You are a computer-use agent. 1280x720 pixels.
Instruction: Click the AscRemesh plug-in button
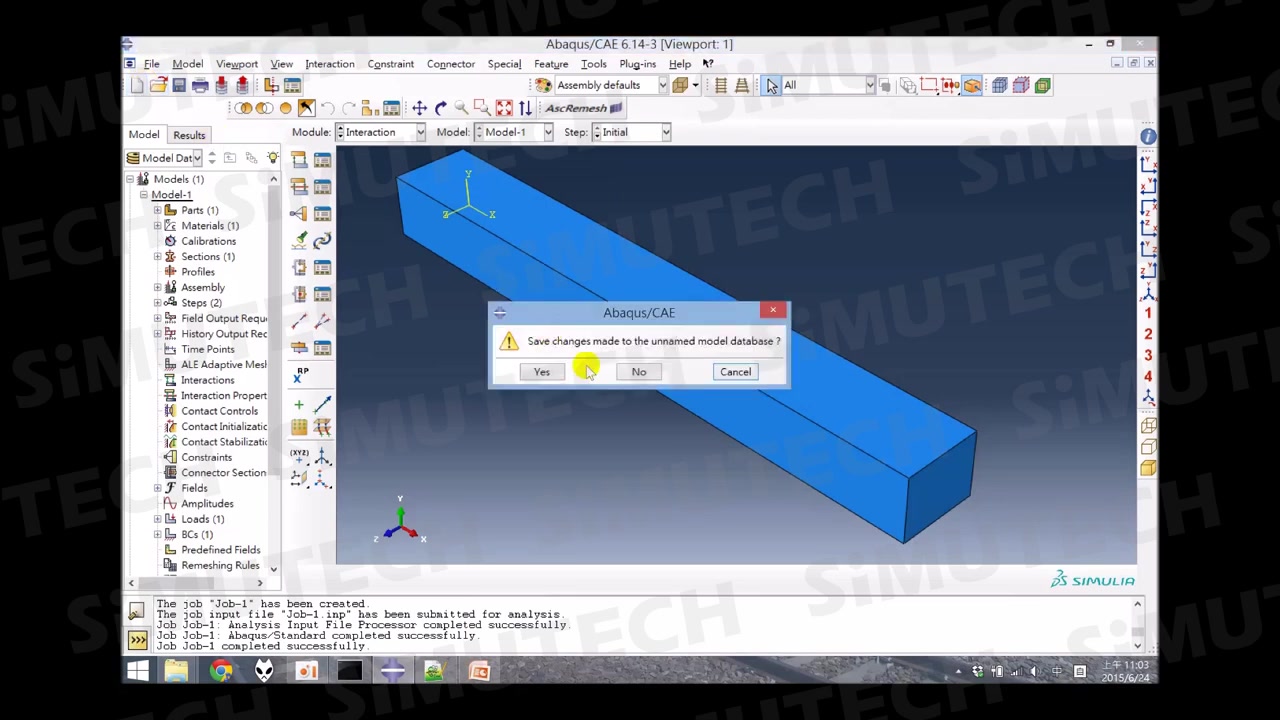tap(583, 108)
